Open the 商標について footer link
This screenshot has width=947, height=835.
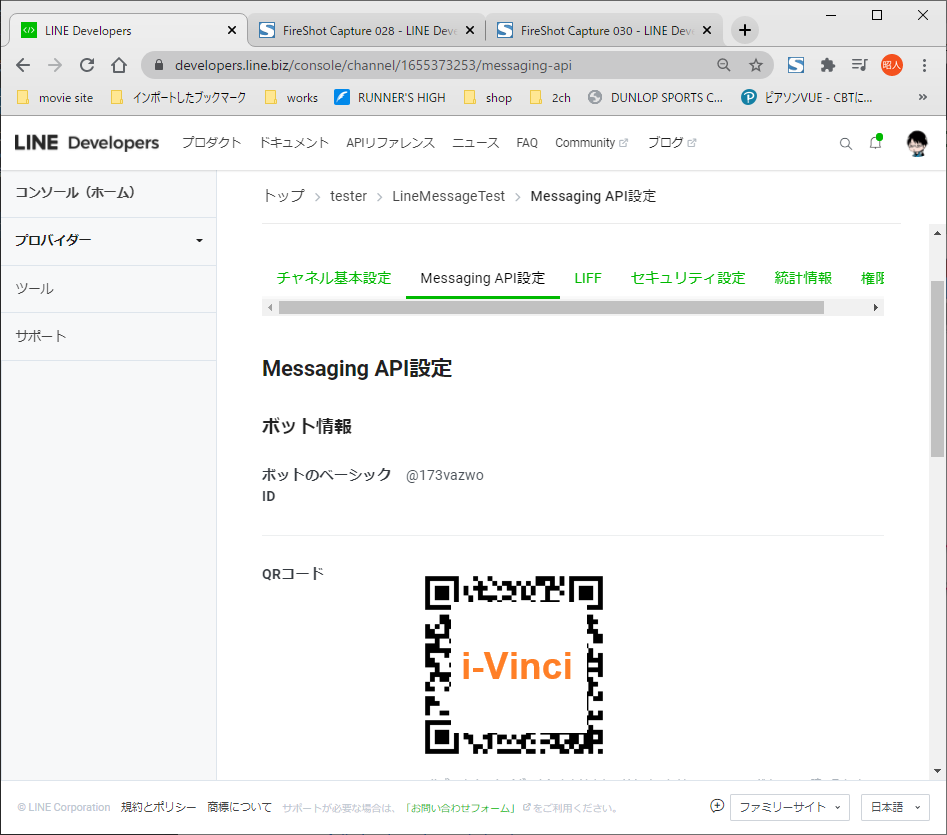pyautogui.click(x=239, y=807)
